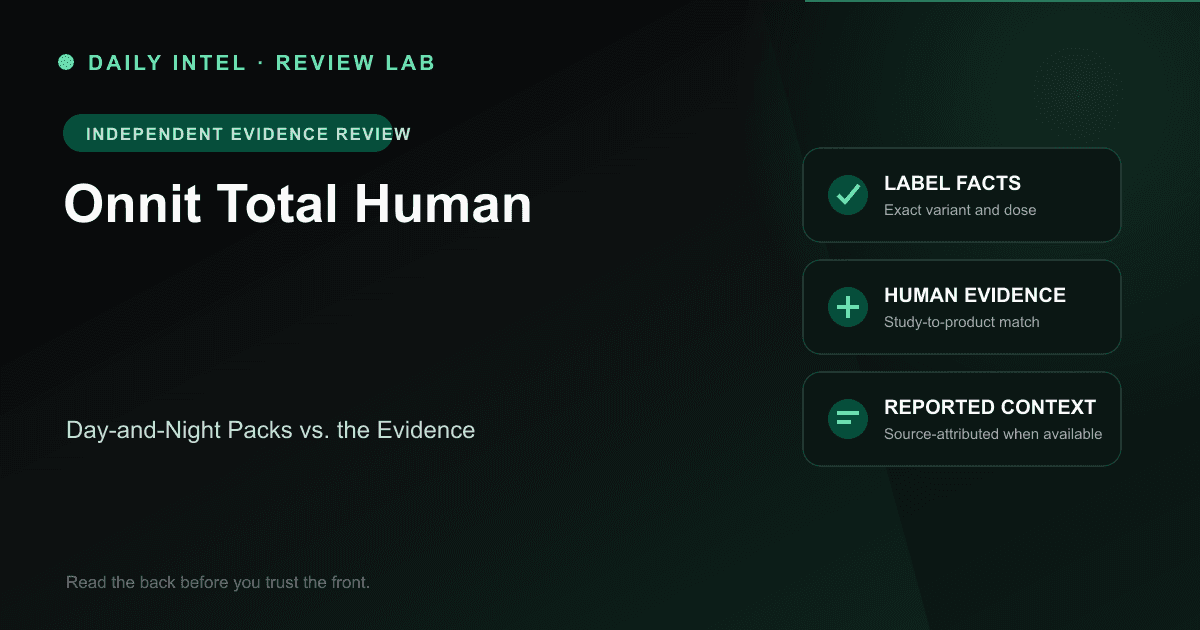Click "Day-and-Night Packs vs. the Evidence" subtitle
1200x630 pixels.
pyautogui.click(x=270, y=431)
